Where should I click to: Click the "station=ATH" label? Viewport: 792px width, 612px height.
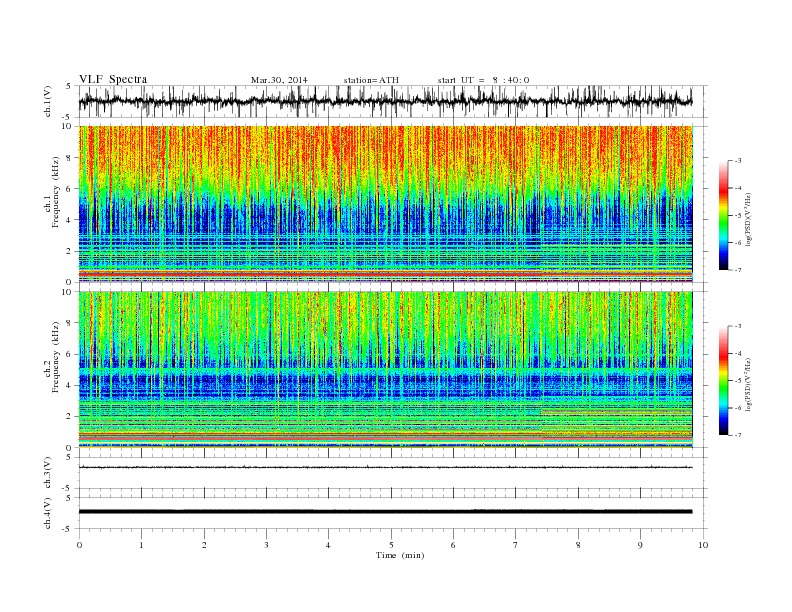[371, 80]
